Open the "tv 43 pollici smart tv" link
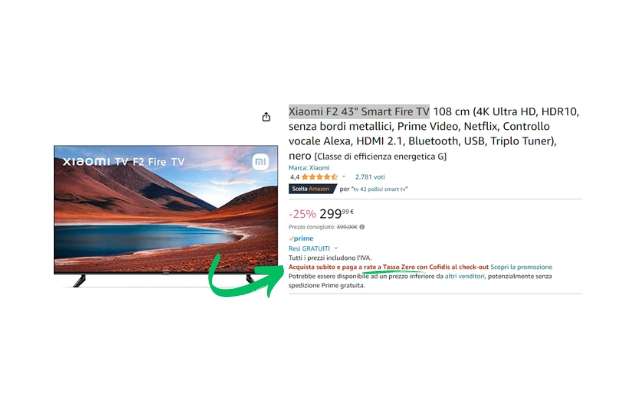 point(380,189)
